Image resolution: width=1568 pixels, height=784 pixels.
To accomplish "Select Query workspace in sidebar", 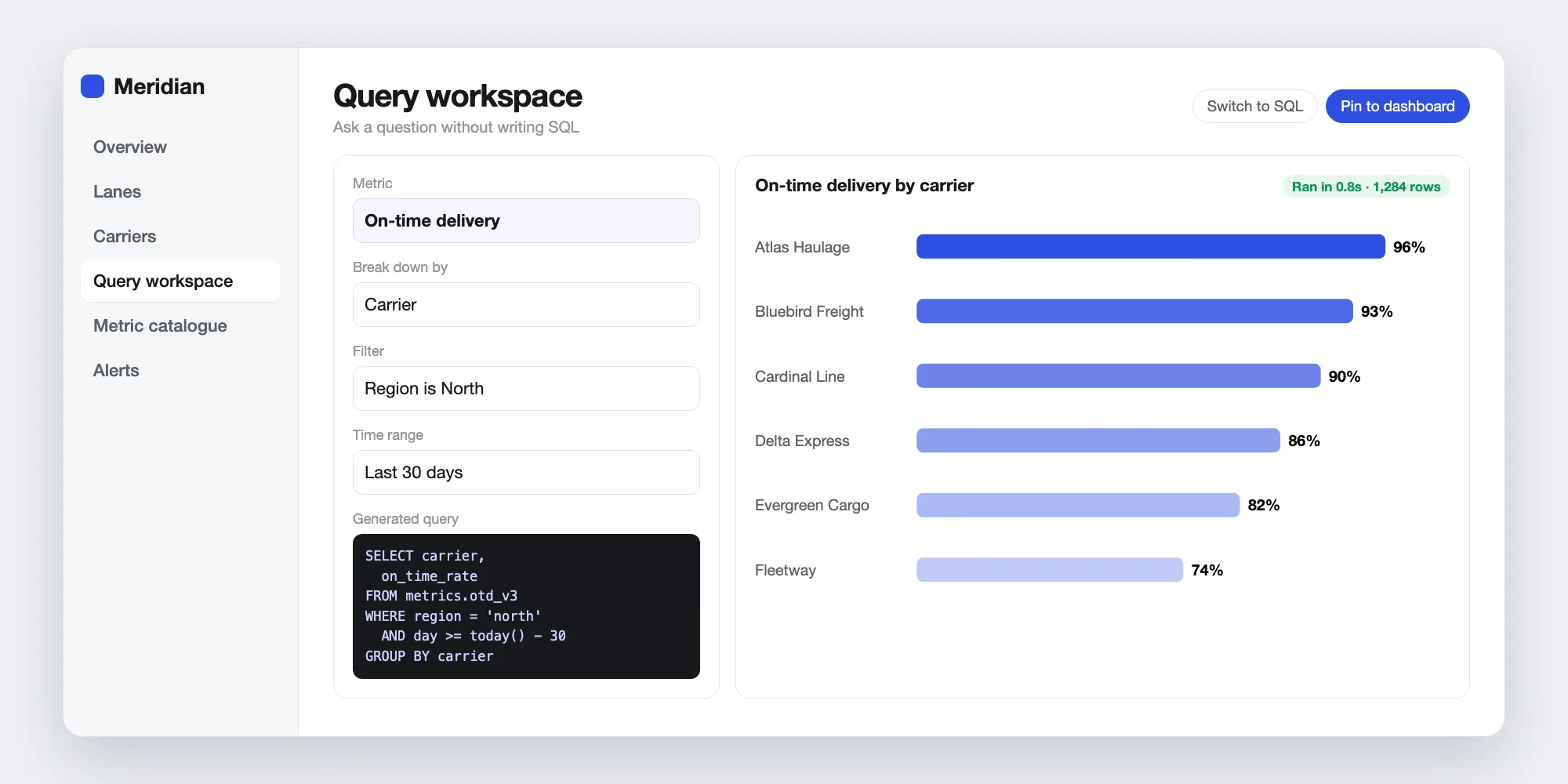I will [180, 281].
